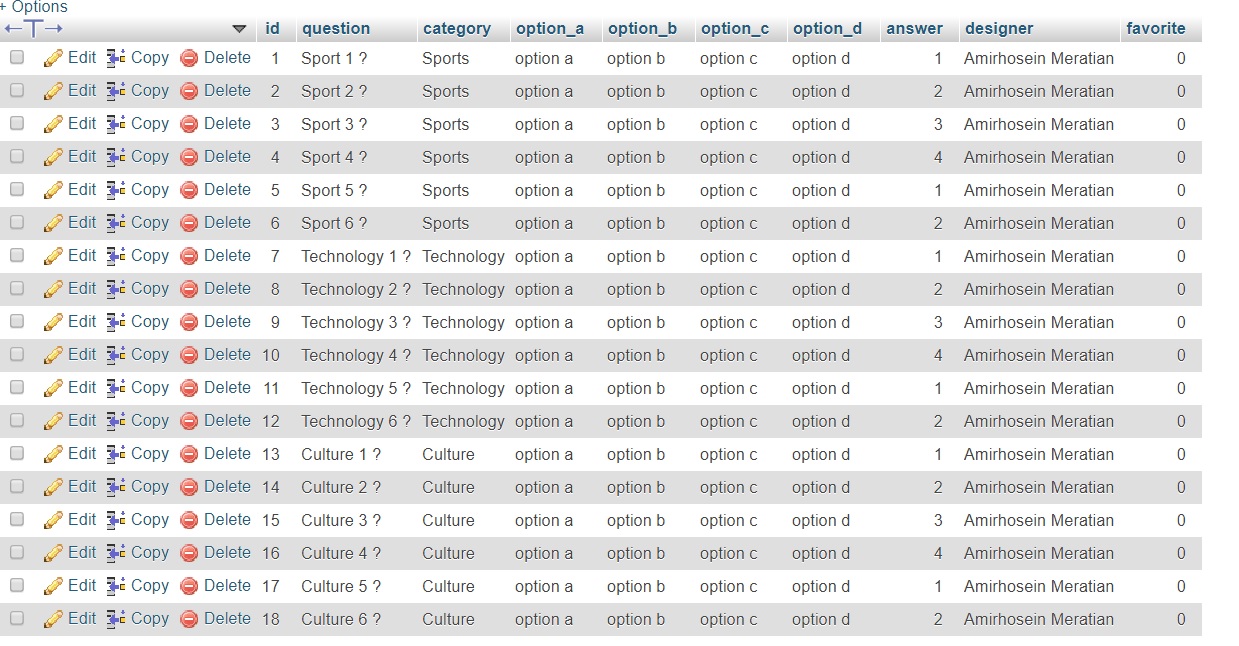Click the red Delete icon for Sport 5 row
Image resolution: width=1239 pixels, height=646 pixels.
coord(189,190)
